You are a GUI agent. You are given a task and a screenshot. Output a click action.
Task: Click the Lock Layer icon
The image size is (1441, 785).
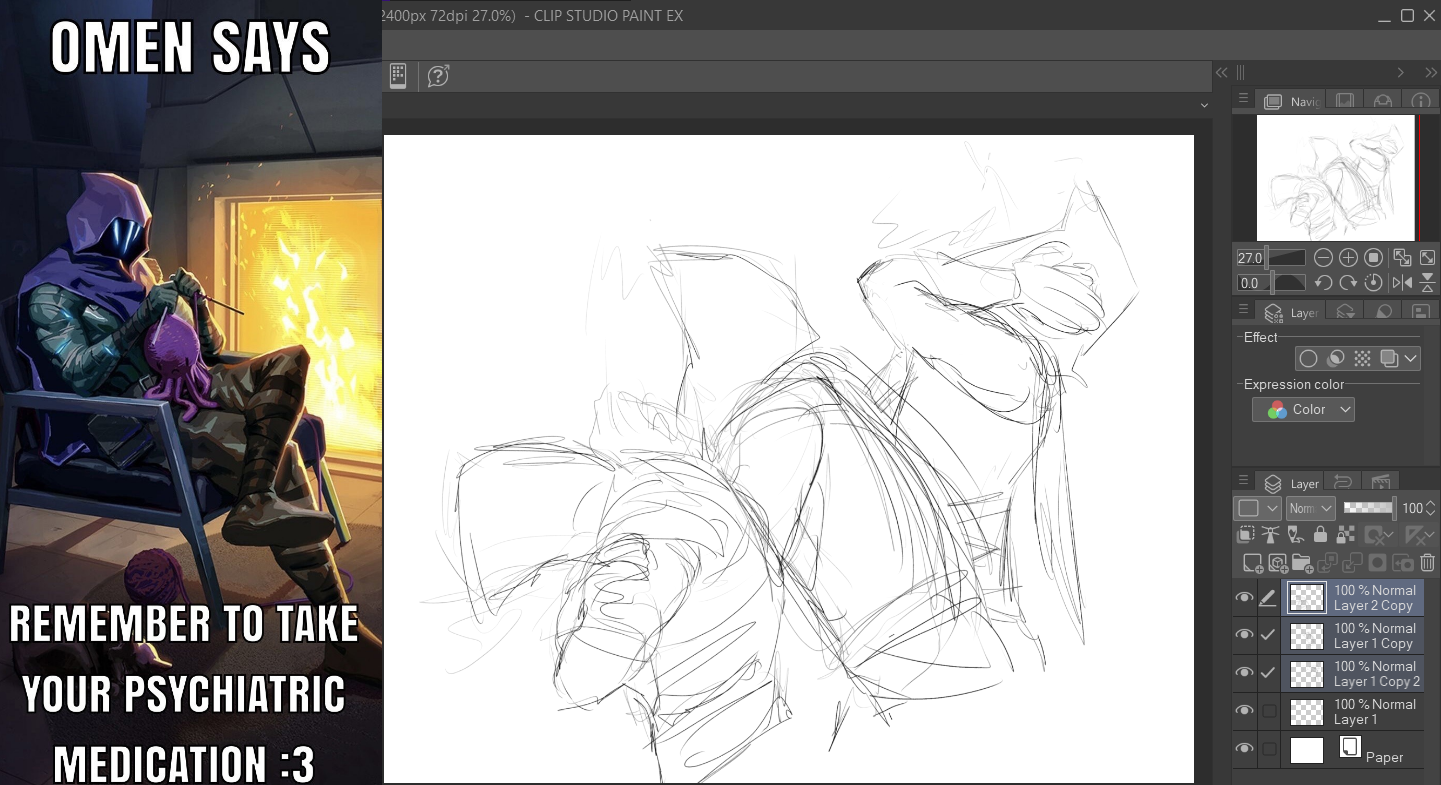click(1320, 535)
